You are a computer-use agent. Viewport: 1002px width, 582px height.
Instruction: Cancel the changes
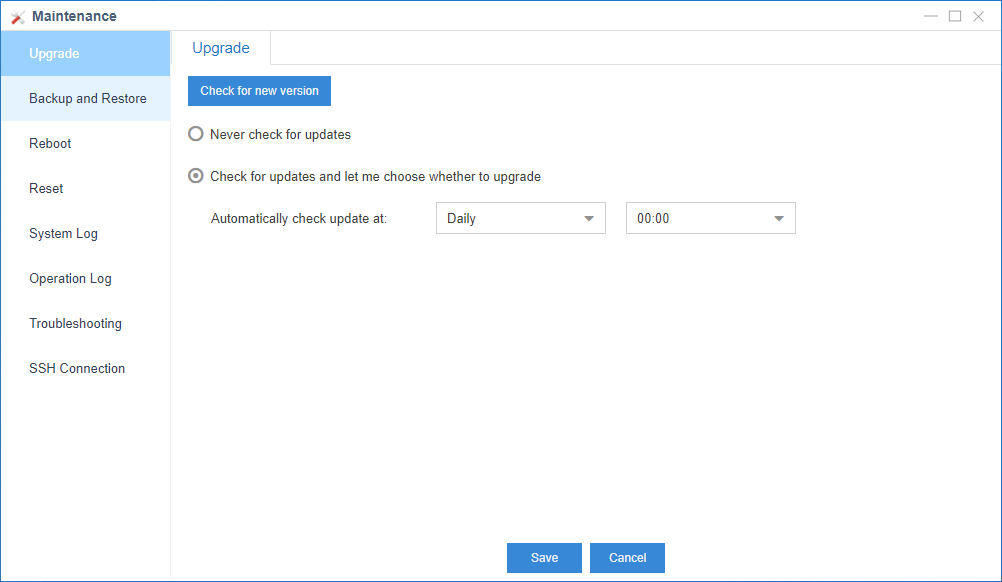627,558
